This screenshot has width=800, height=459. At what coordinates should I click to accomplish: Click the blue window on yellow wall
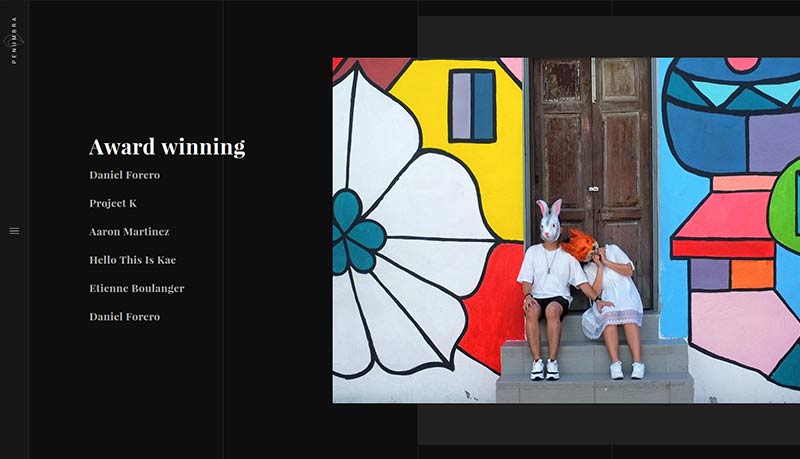472,106
